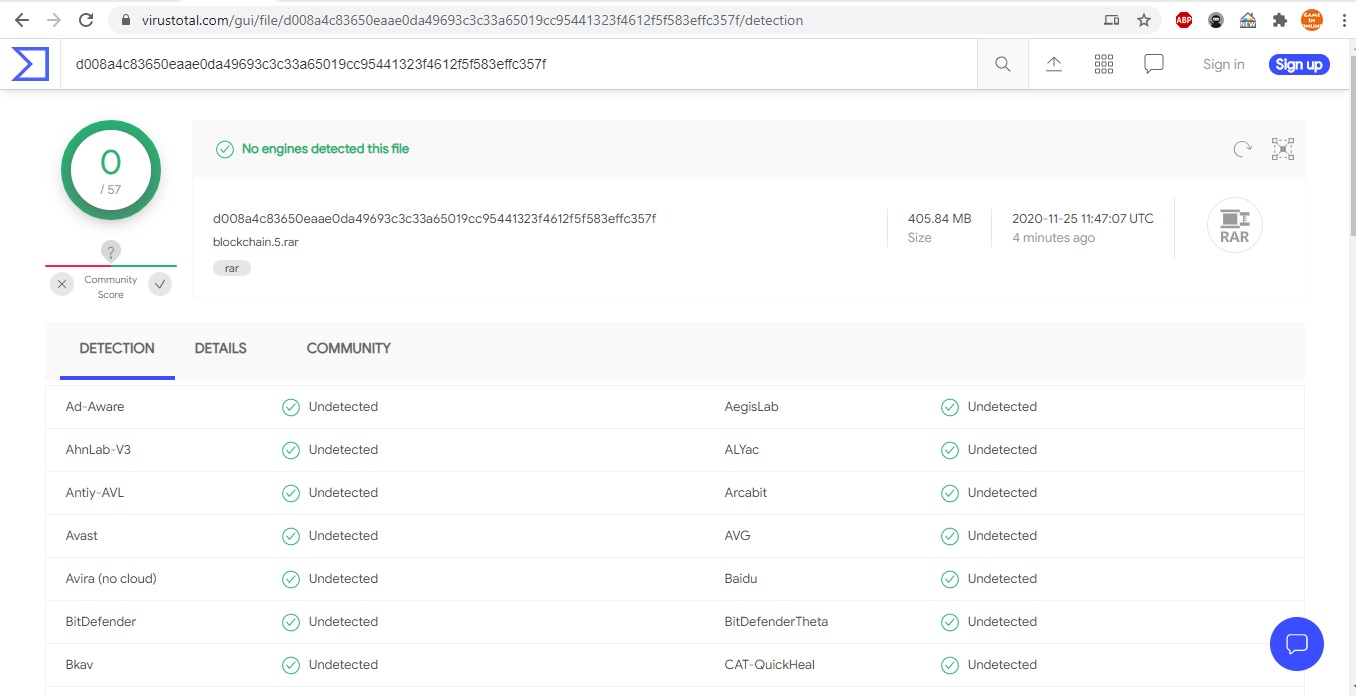Click the browser address bar URL

(472, 20)
